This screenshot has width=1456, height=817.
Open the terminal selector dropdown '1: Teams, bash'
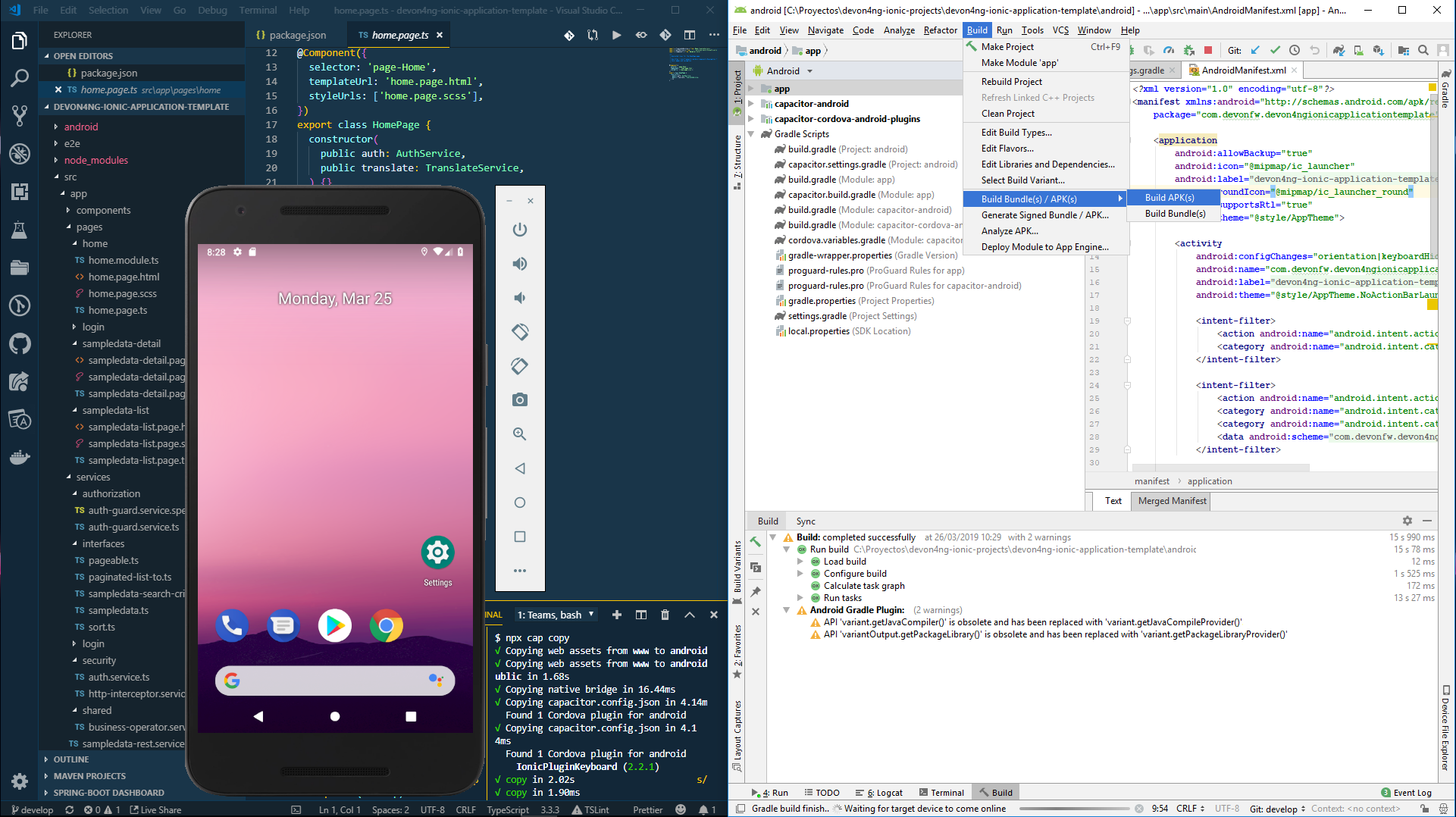point(556,615)
